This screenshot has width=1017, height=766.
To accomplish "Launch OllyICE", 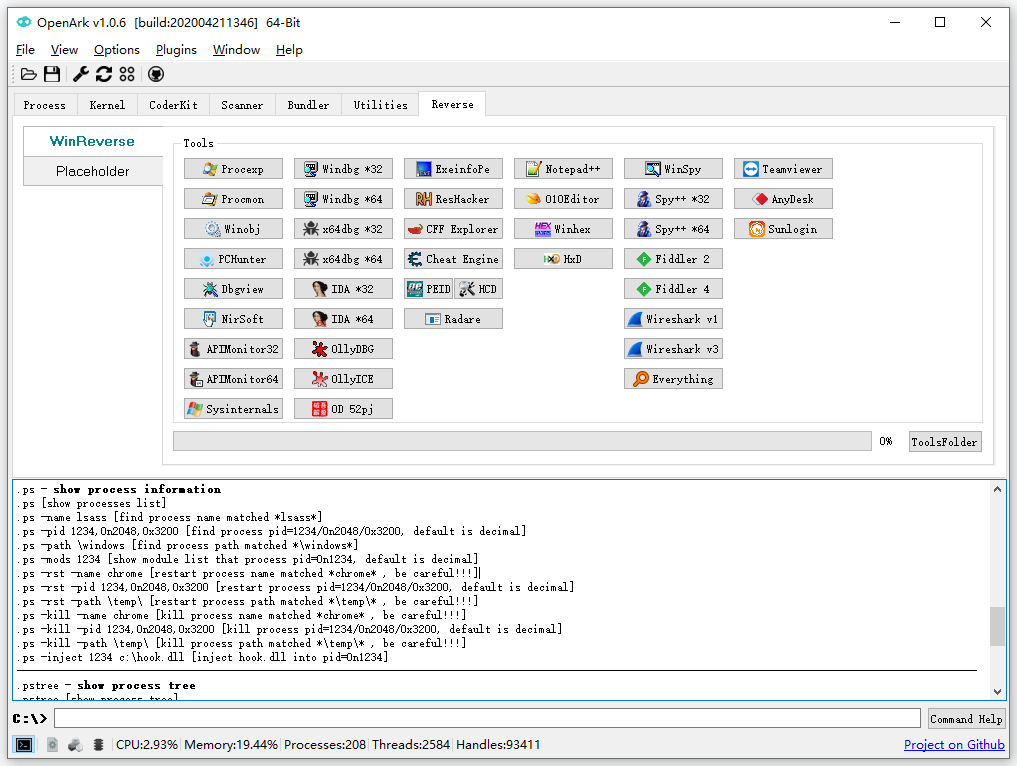I will [343, 379].
